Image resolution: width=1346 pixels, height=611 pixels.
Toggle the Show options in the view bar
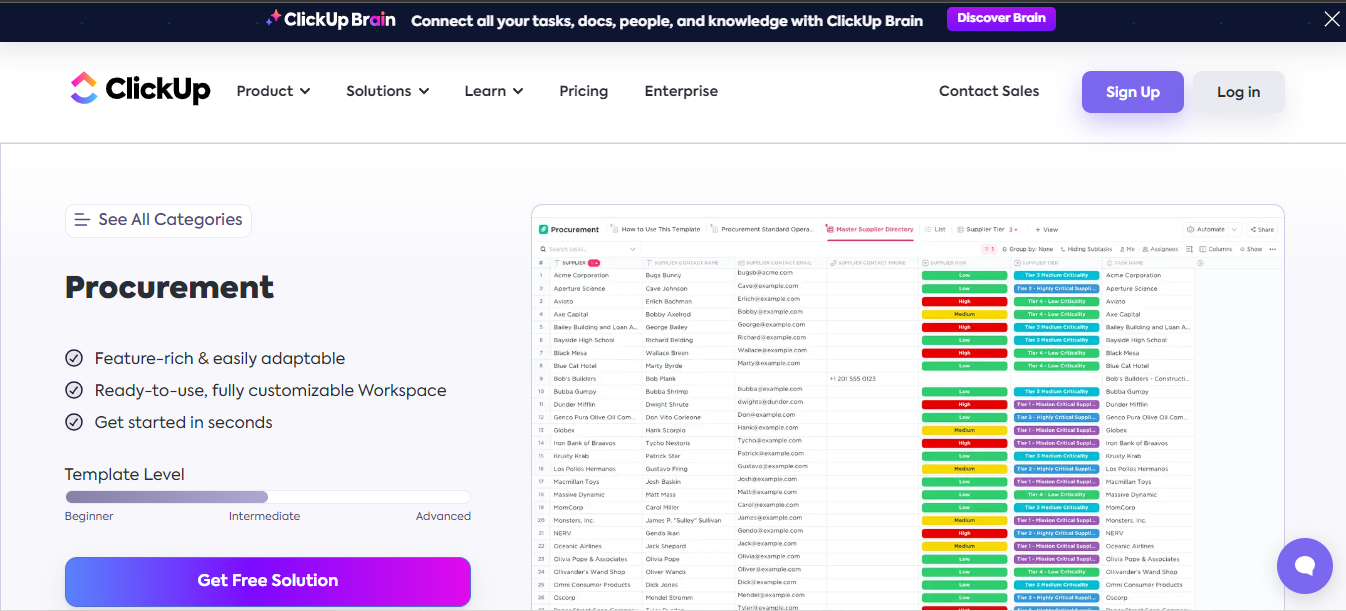tap(1253, 248)
